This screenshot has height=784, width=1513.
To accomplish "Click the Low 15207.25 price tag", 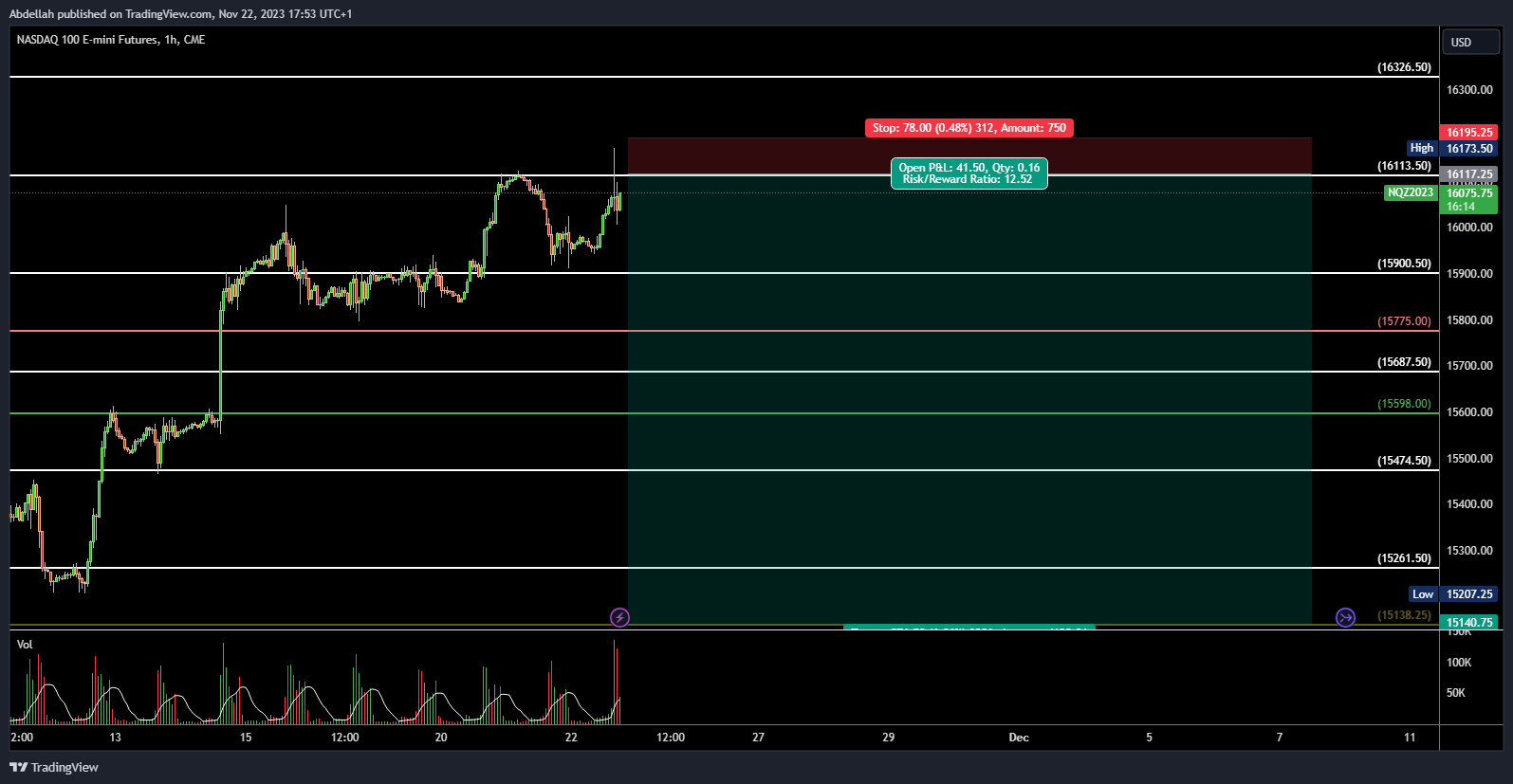I will pyautogui.click(x=1453, y=594).
